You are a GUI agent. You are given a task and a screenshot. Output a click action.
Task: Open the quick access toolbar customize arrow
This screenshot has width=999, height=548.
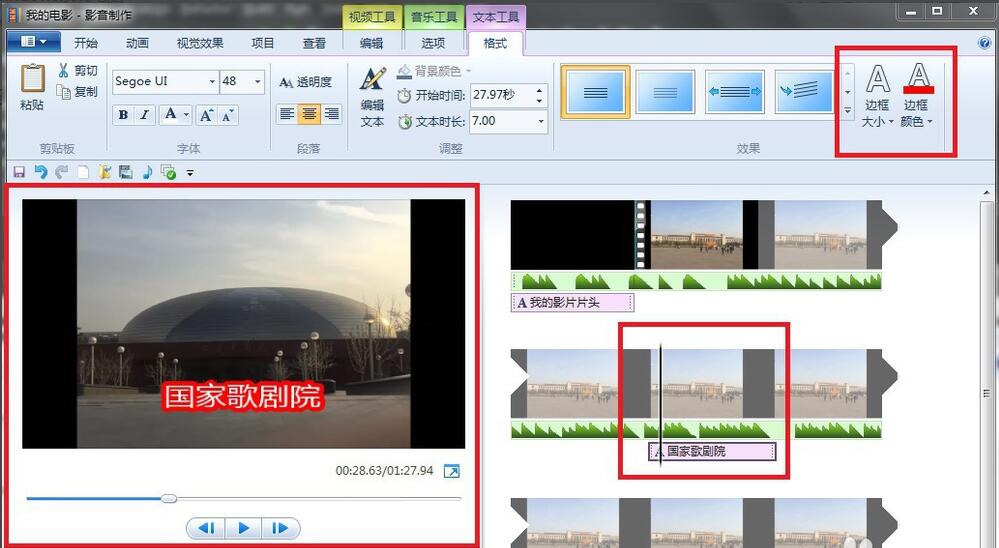pos(190,173)
